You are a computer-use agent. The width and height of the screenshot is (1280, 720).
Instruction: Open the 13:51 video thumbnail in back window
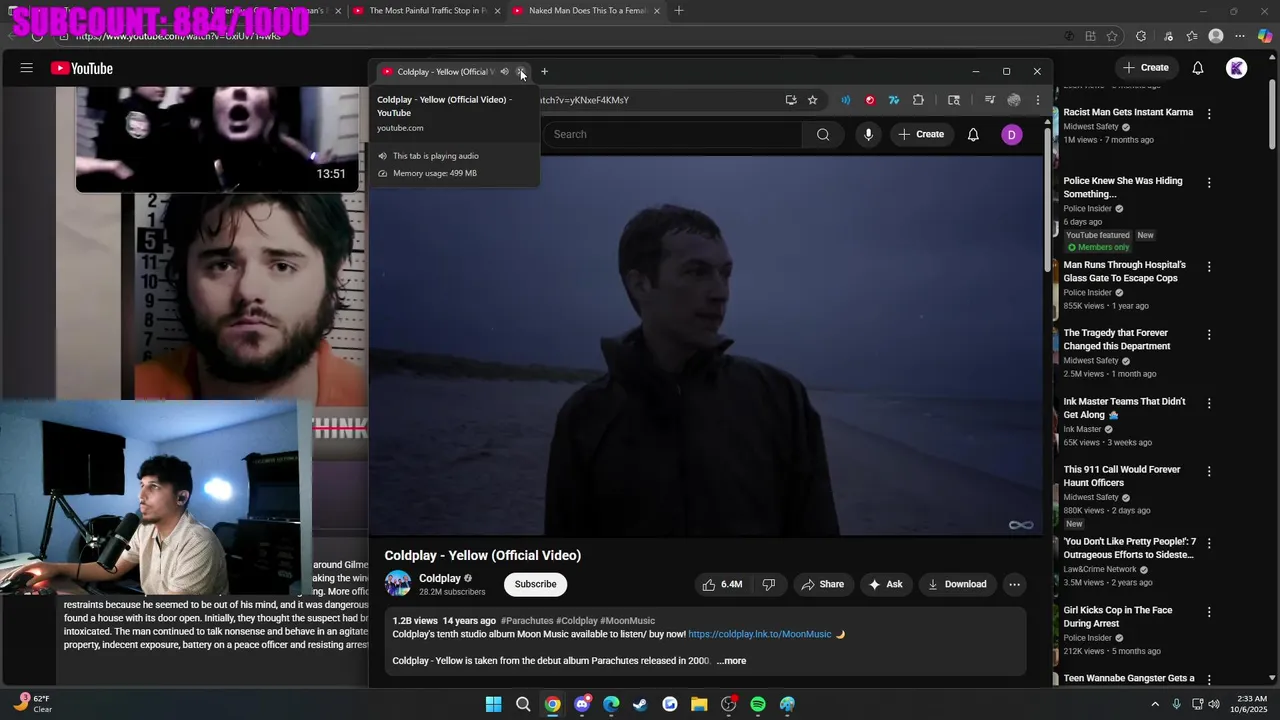[x=217, y=138]
